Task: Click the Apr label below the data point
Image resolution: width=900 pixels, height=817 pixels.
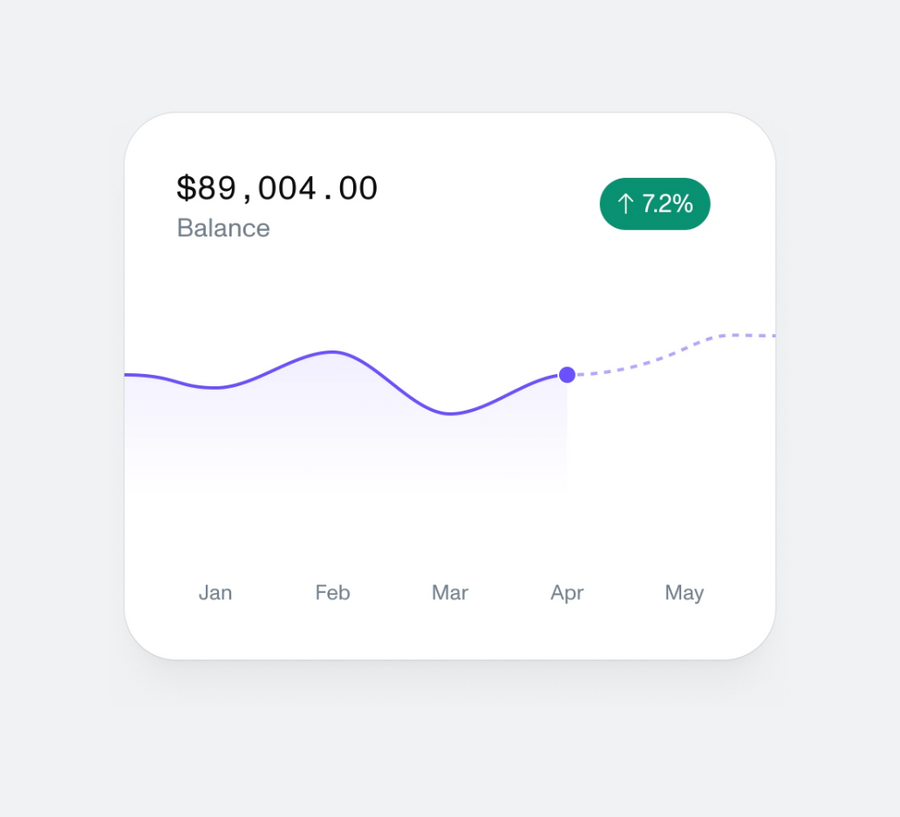Action: 567,592
